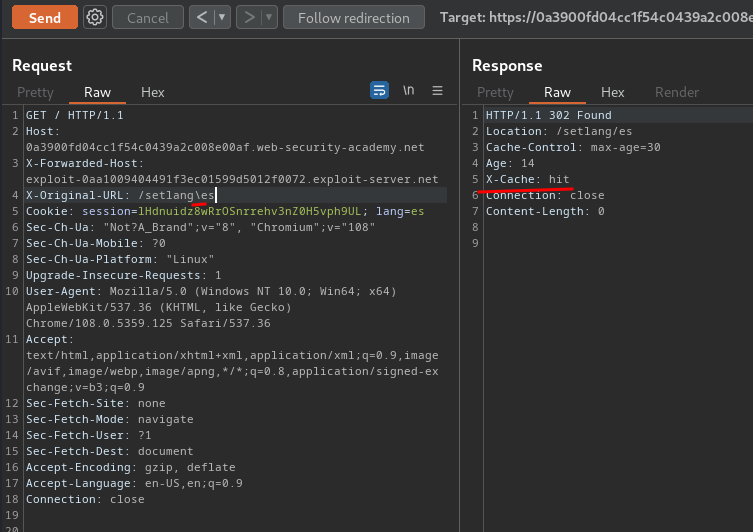753x532 pixels.
Task: Click the Age: 14 response header
Action: 510,163
